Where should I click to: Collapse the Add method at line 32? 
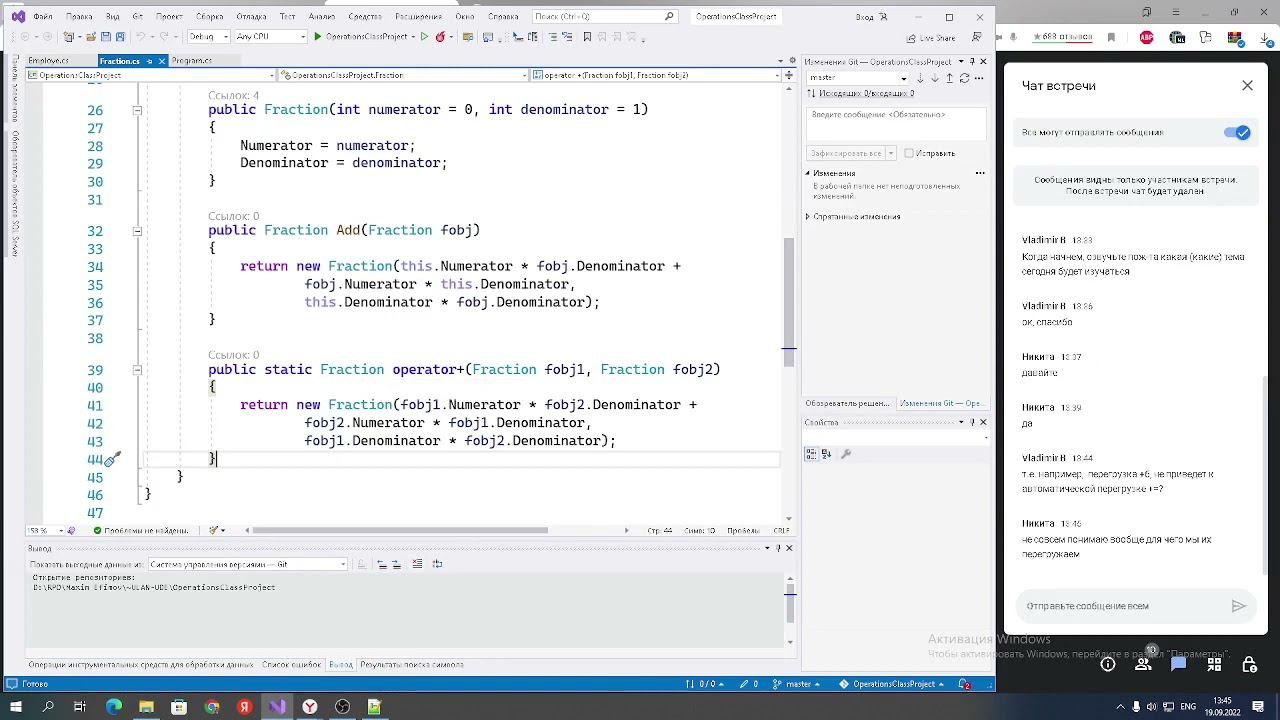click(137, 231)
